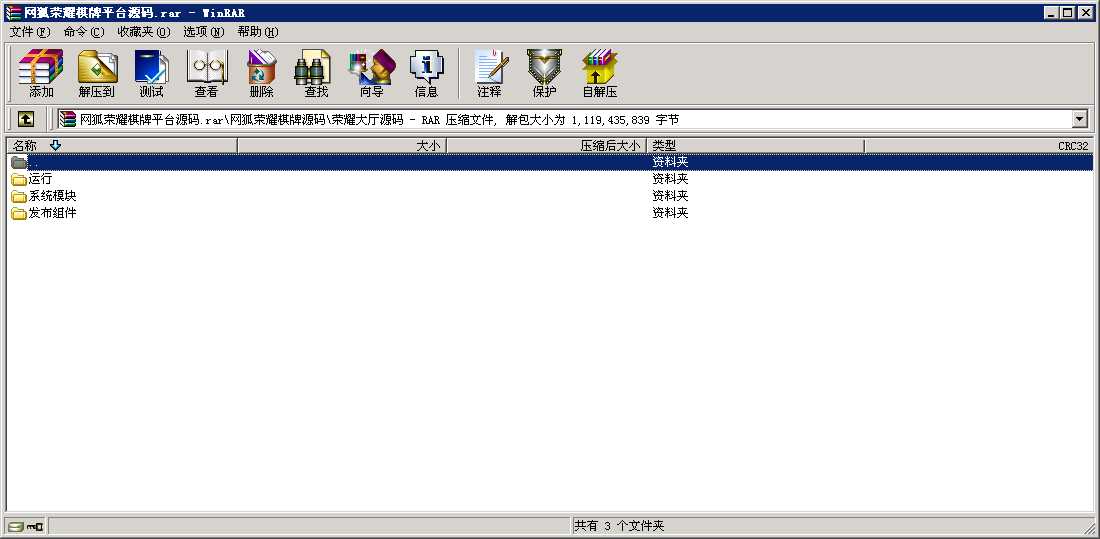Sort by the 类型 column header

click(755, 145)
